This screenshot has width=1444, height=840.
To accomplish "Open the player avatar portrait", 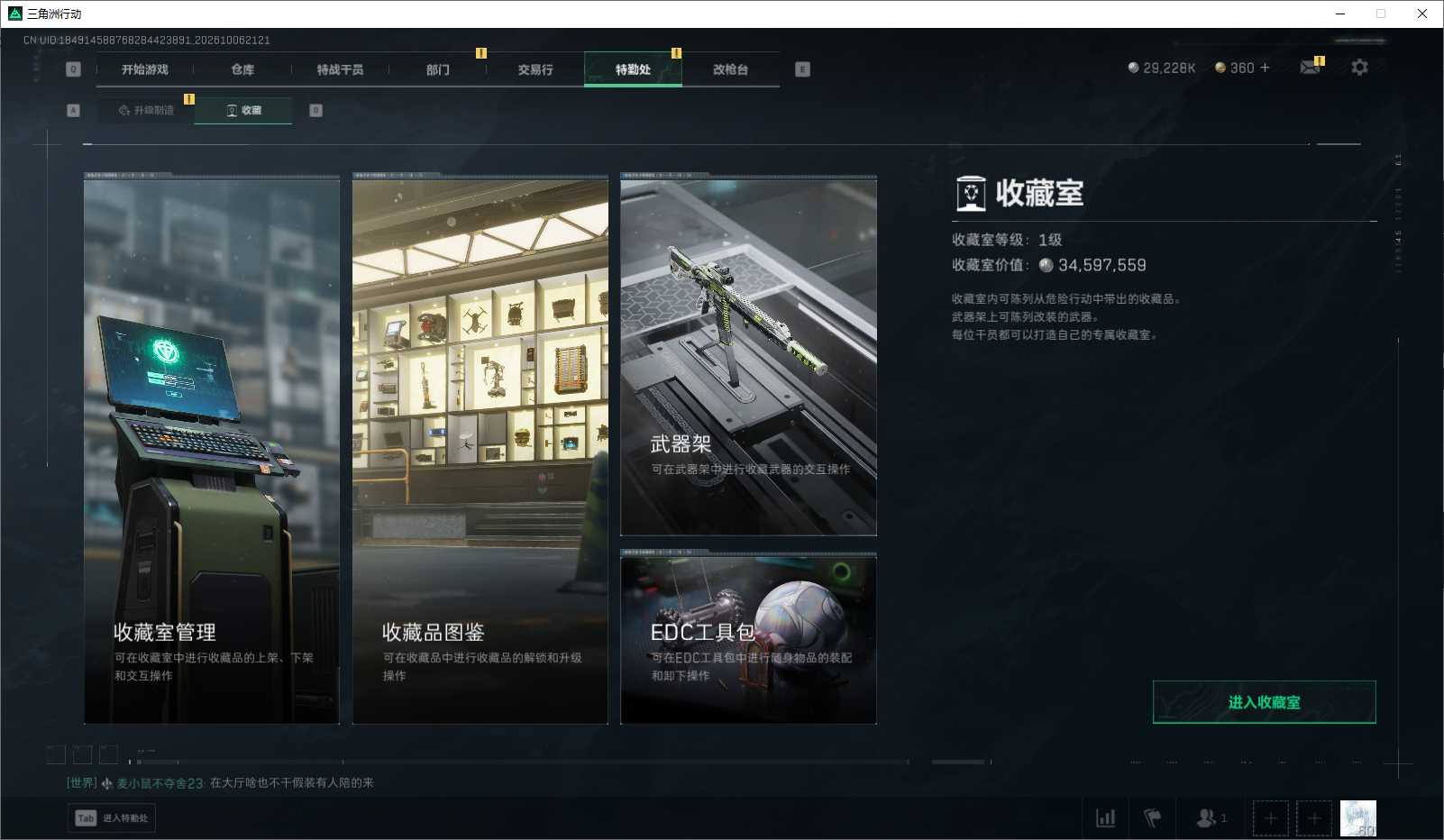I will click(1358, 818).
